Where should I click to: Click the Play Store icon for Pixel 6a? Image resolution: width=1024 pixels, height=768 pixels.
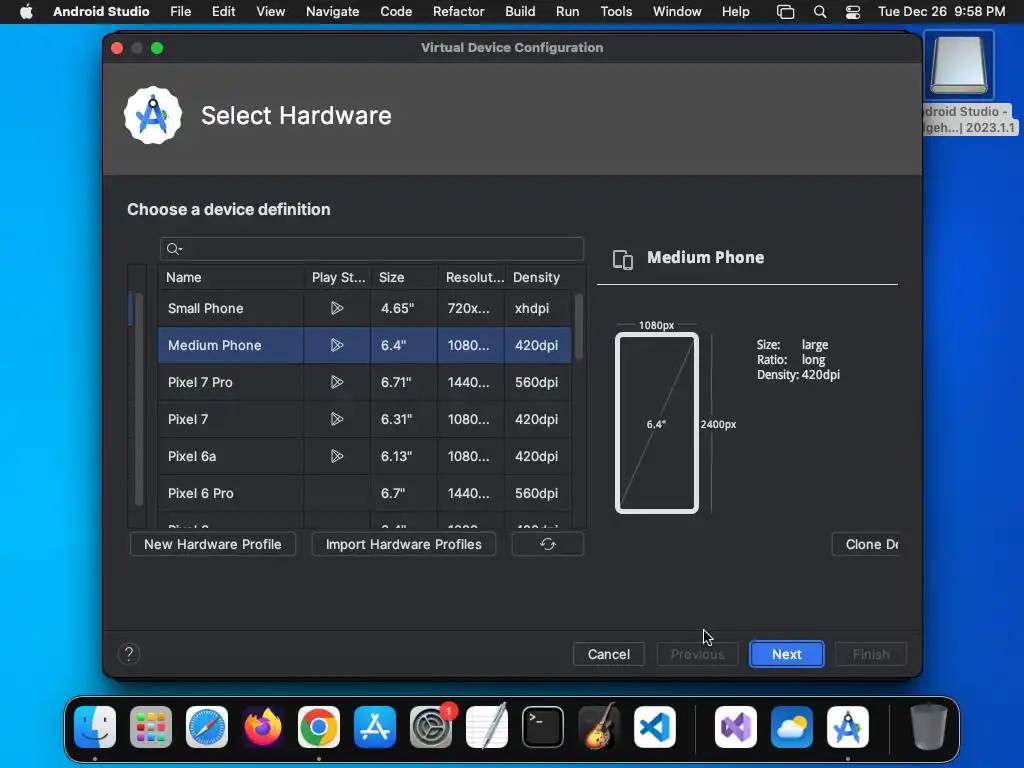click(336, 456)
